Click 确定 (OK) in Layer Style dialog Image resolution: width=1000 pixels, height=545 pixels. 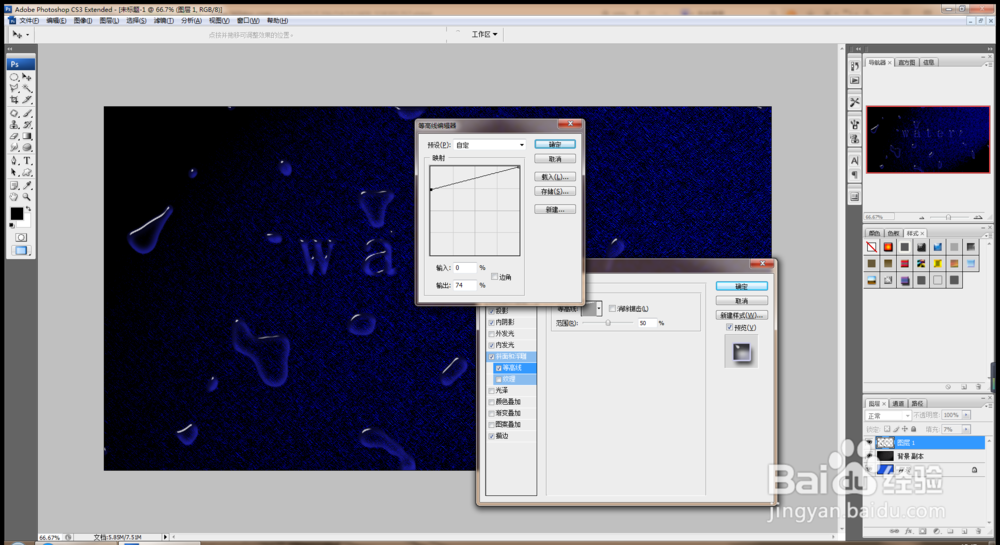pos(742,287)
